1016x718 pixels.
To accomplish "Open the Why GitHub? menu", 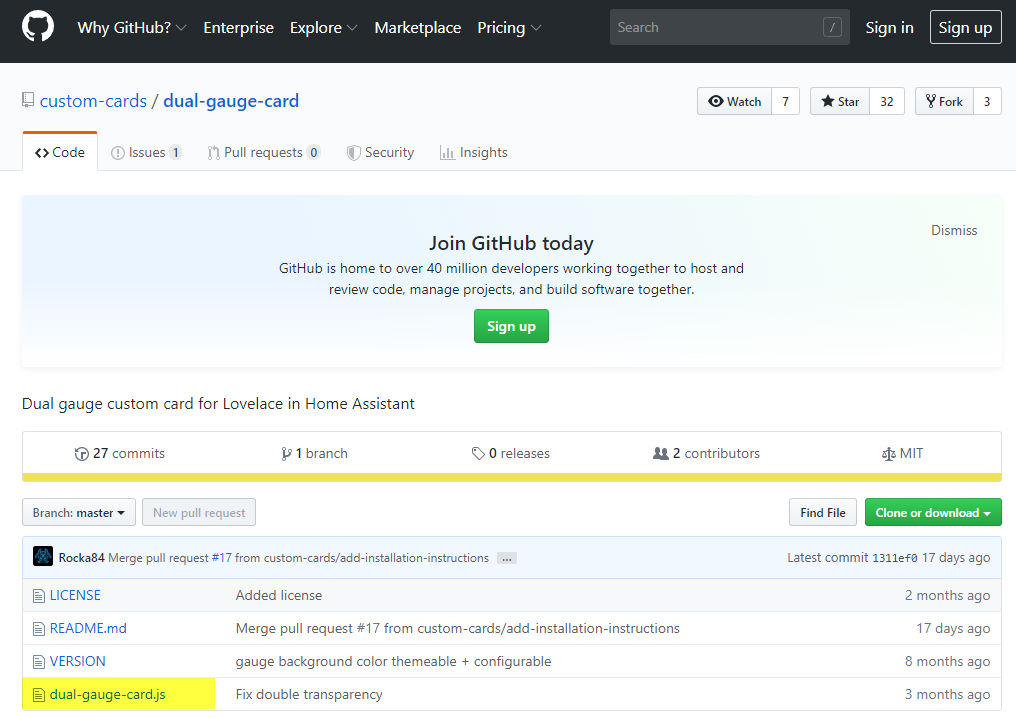I will point(131,28).
